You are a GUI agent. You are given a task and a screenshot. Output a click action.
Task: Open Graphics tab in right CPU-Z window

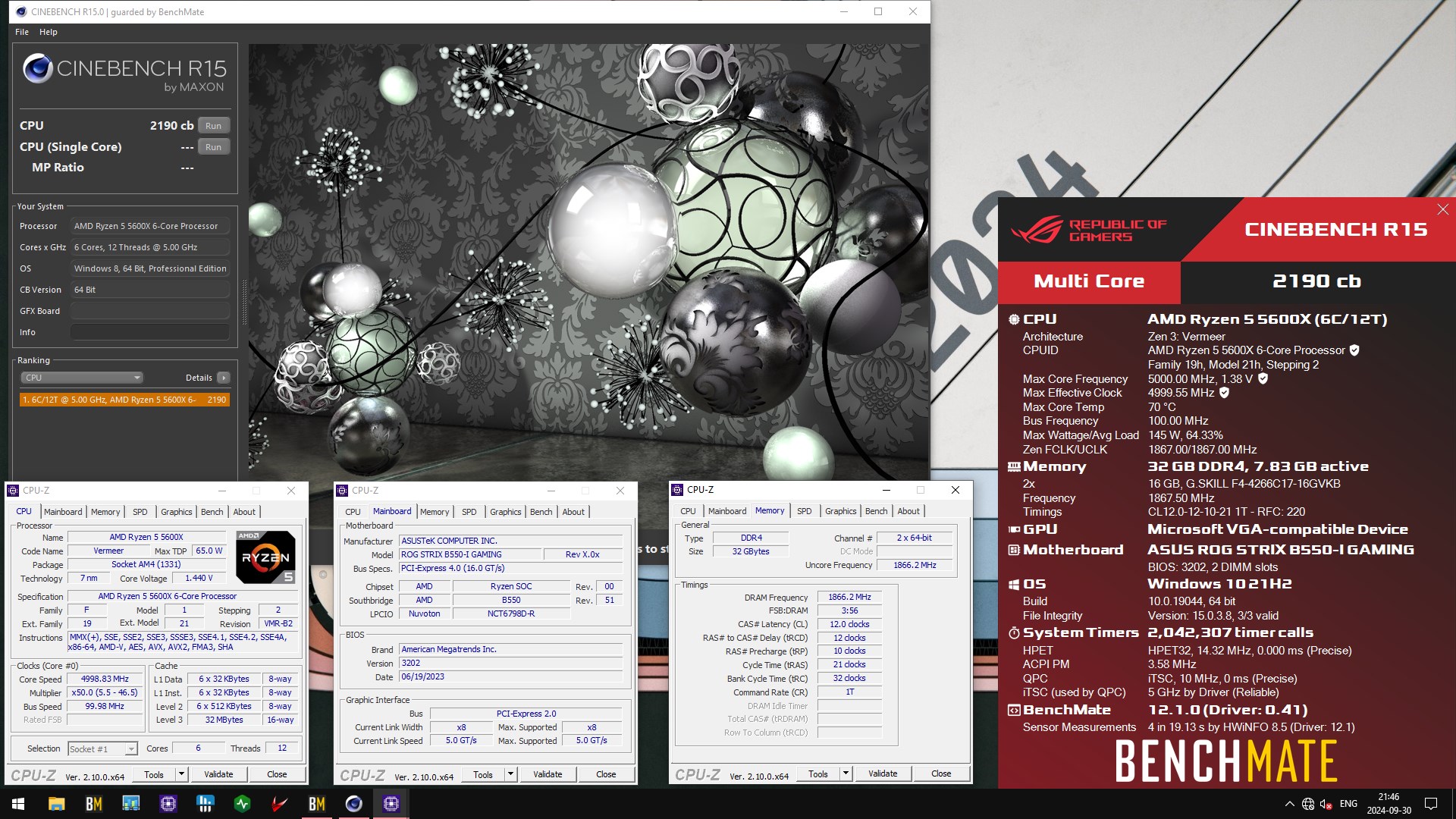tap(841, 511)
